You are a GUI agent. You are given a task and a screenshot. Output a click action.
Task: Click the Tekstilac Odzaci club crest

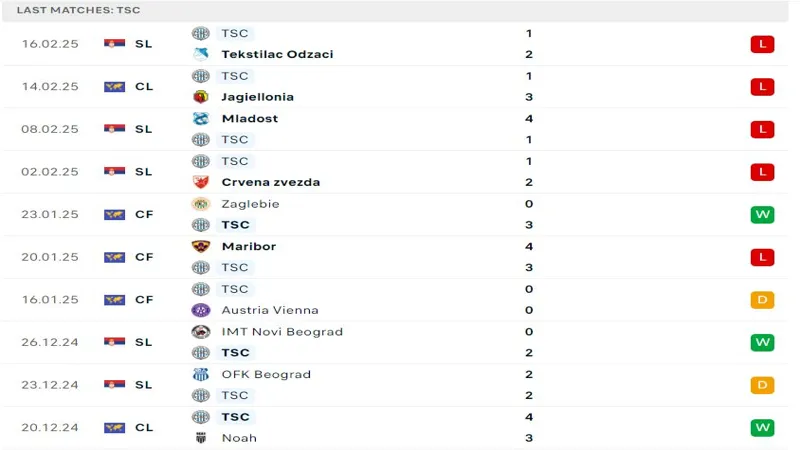[201, 54]
